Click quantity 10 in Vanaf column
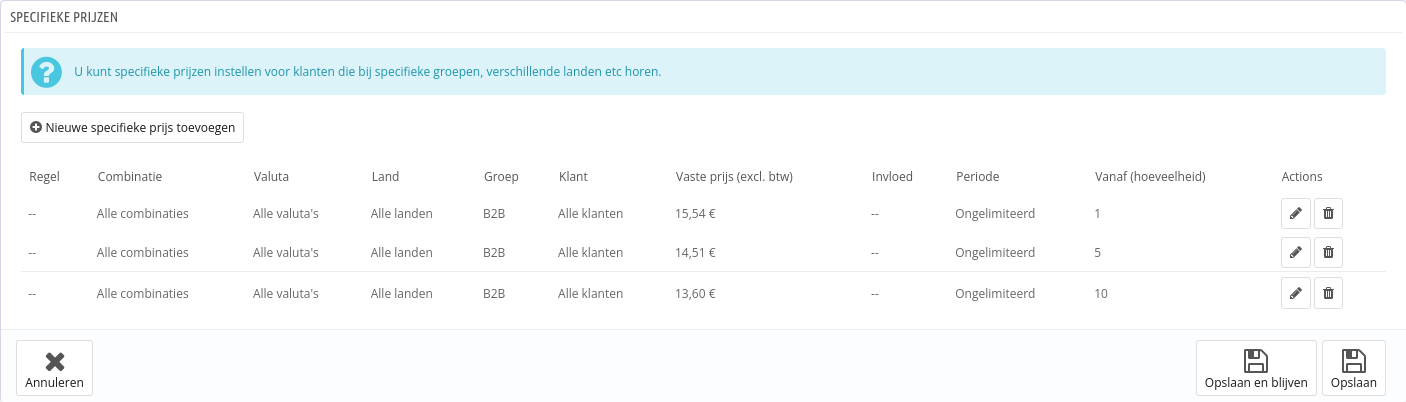Image resolution: width=1406 pixels, height=402 pixels. pyautogui.click(x=1101, y=293)
